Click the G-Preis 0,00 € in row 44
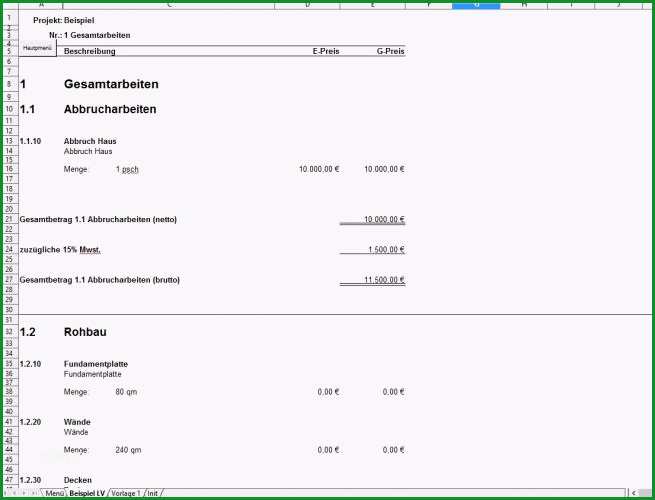 click(394, 450)
